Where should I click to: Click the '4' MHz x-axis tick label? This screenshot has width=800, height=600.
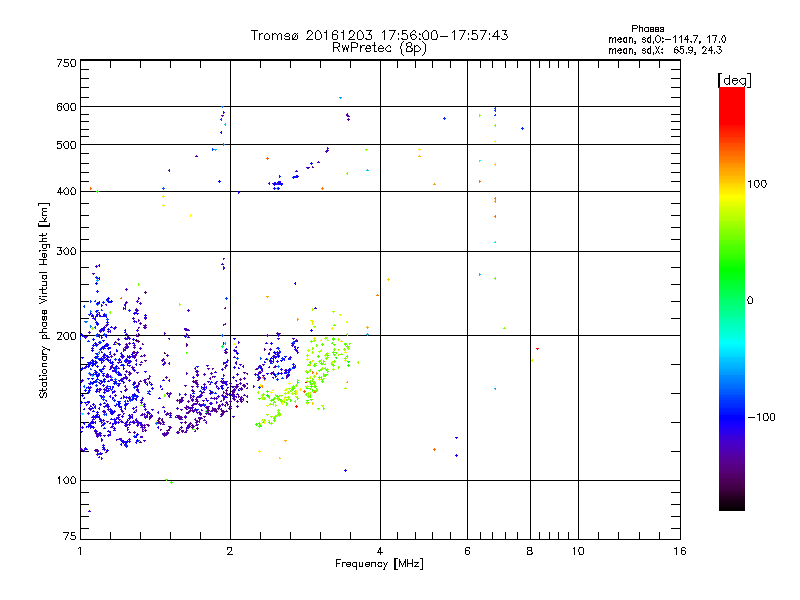(380, 552)
